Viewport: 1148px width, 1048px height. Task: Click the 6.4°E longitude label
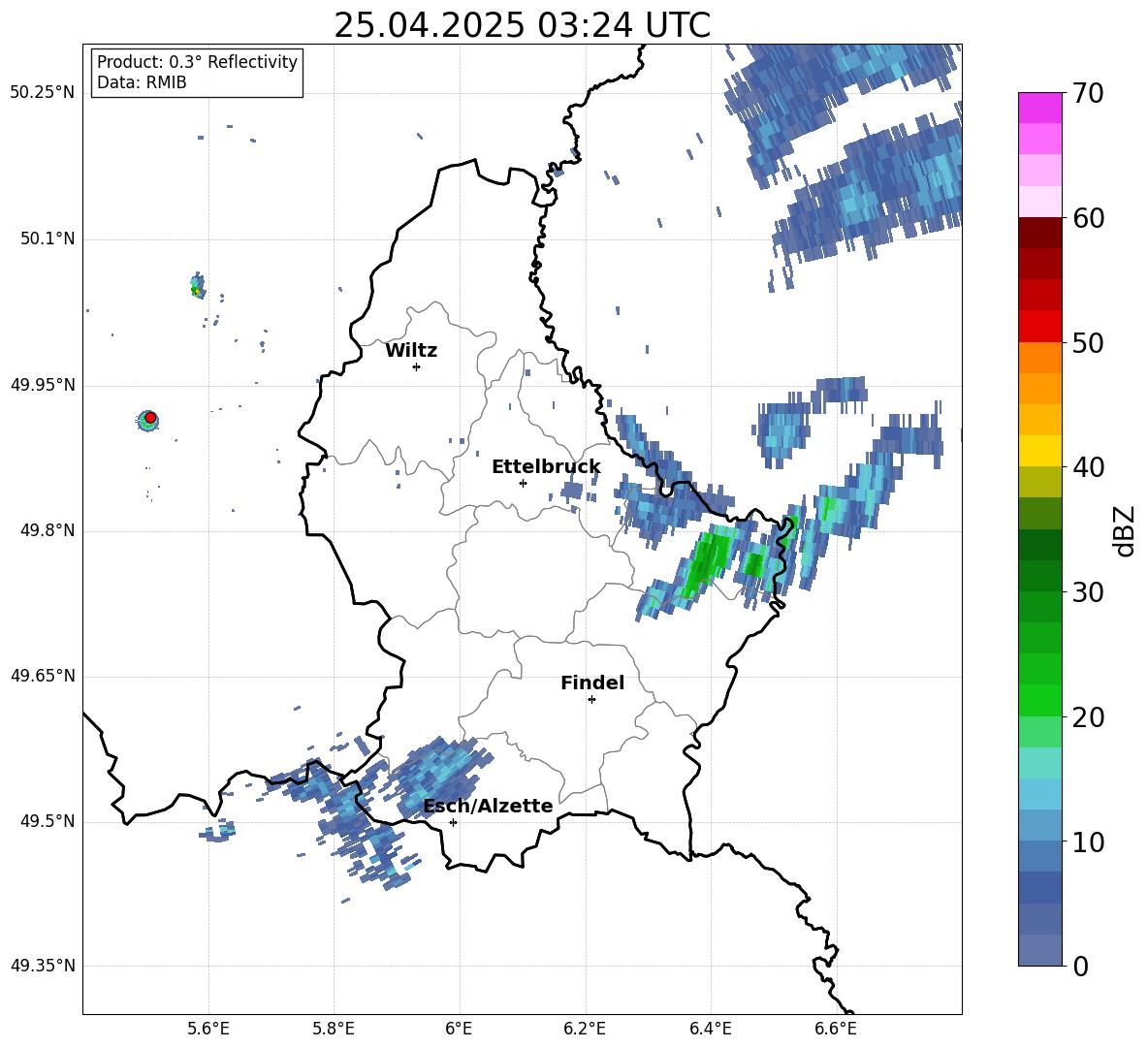710,1029
